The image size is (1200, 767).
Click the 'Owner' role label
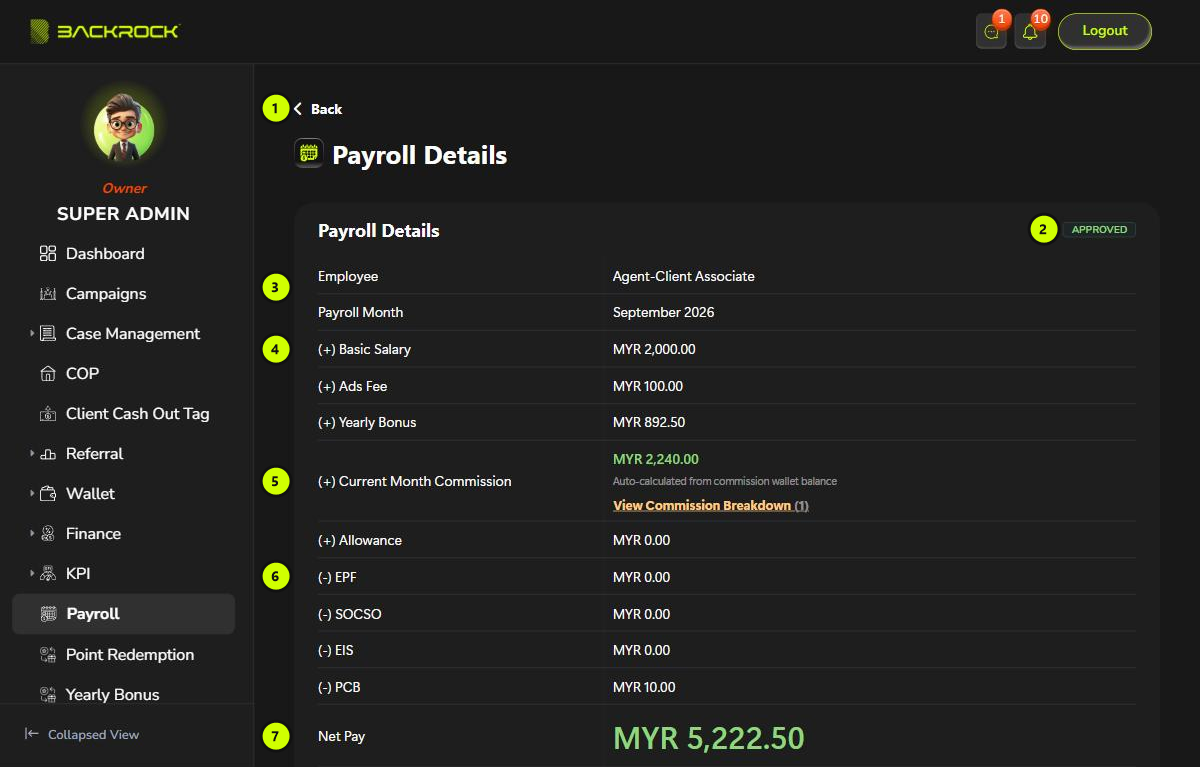(124, 188)
